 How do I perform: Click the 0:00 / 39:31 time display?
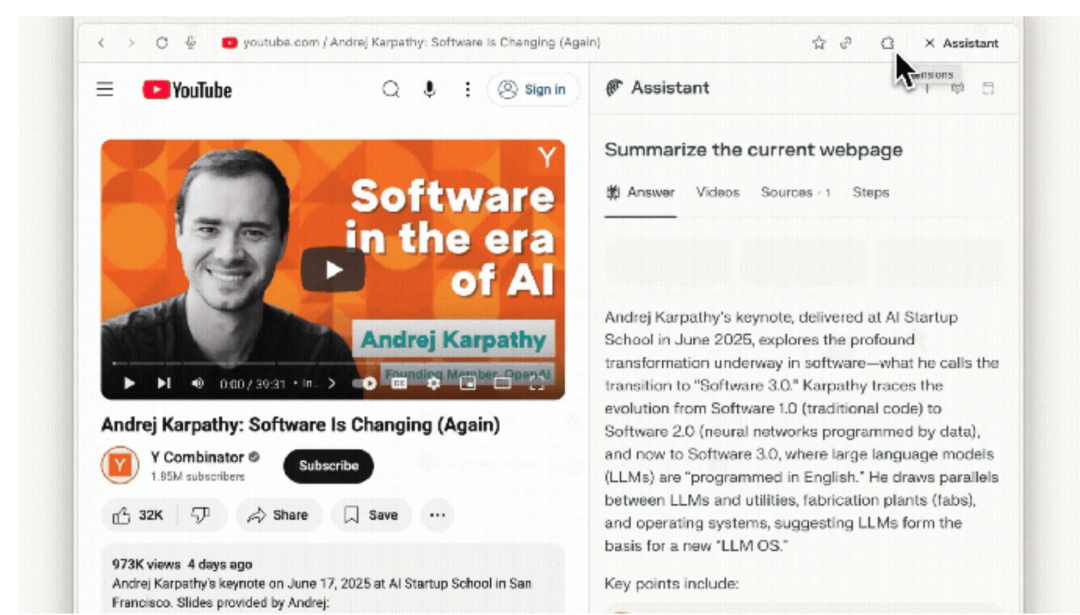pyautogui.click(x=252, y=384)
